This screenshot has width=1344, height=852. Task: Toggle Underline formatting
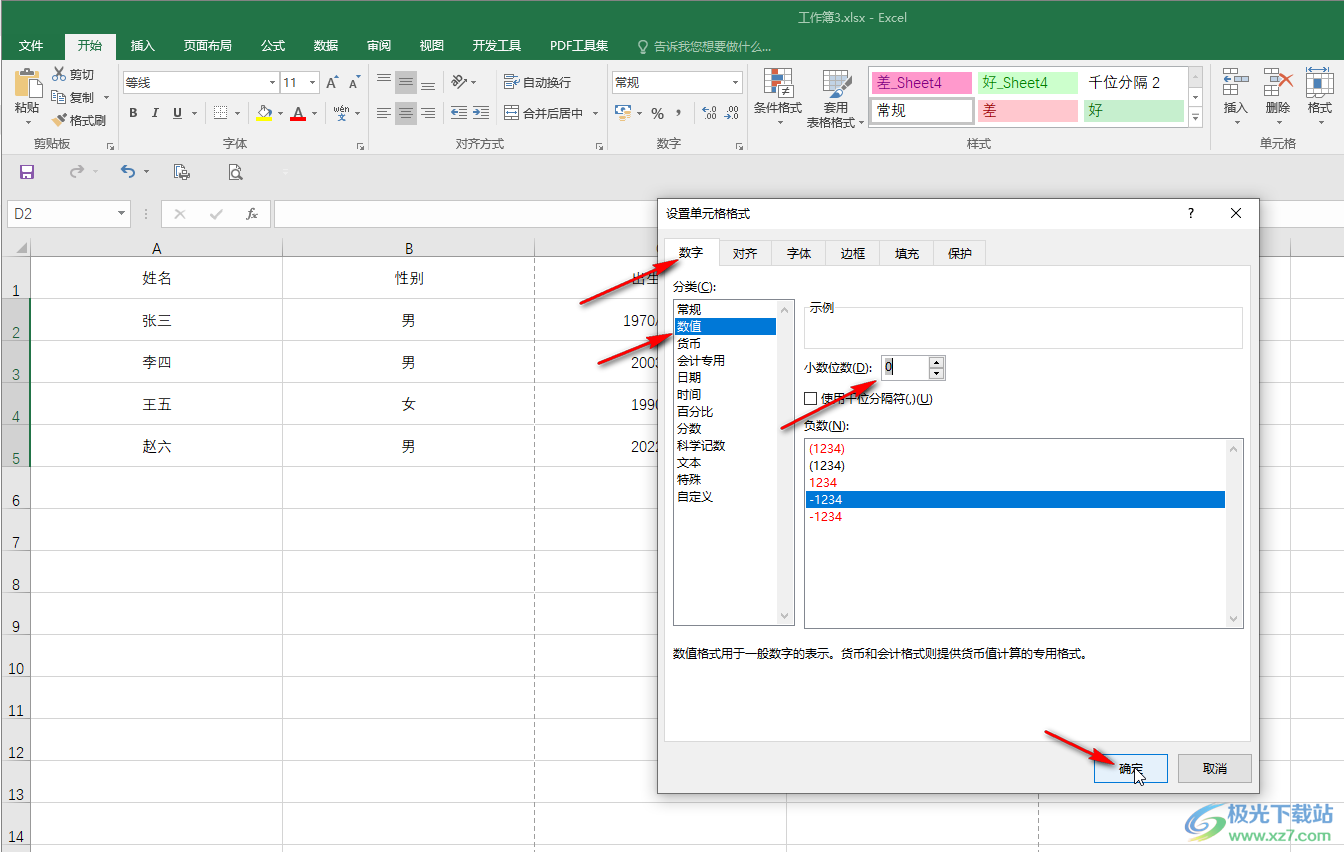(x=177, y=113)
